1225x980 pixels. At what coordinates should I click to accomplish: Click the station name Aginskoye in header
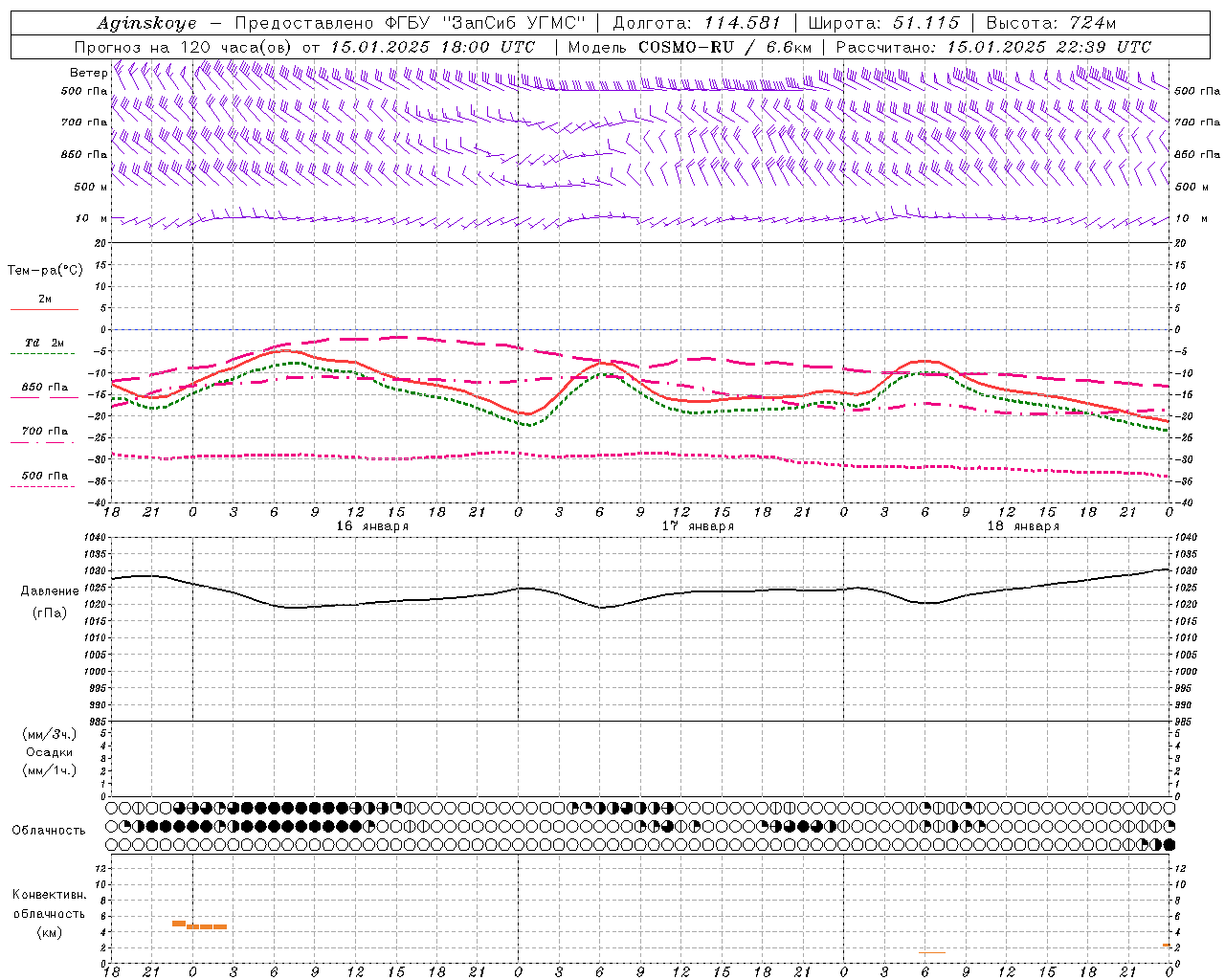pyautogui.click(x=146, y=23)
